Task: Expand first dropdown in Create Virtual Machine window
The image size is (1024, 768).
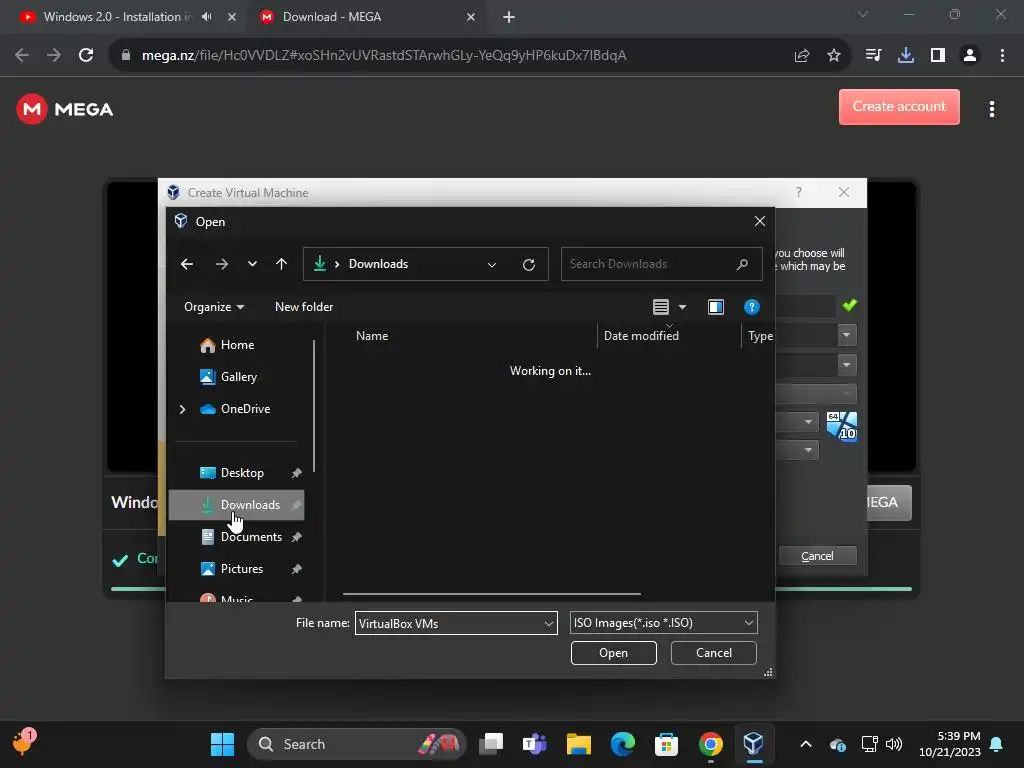Action: tap(846, 336)
